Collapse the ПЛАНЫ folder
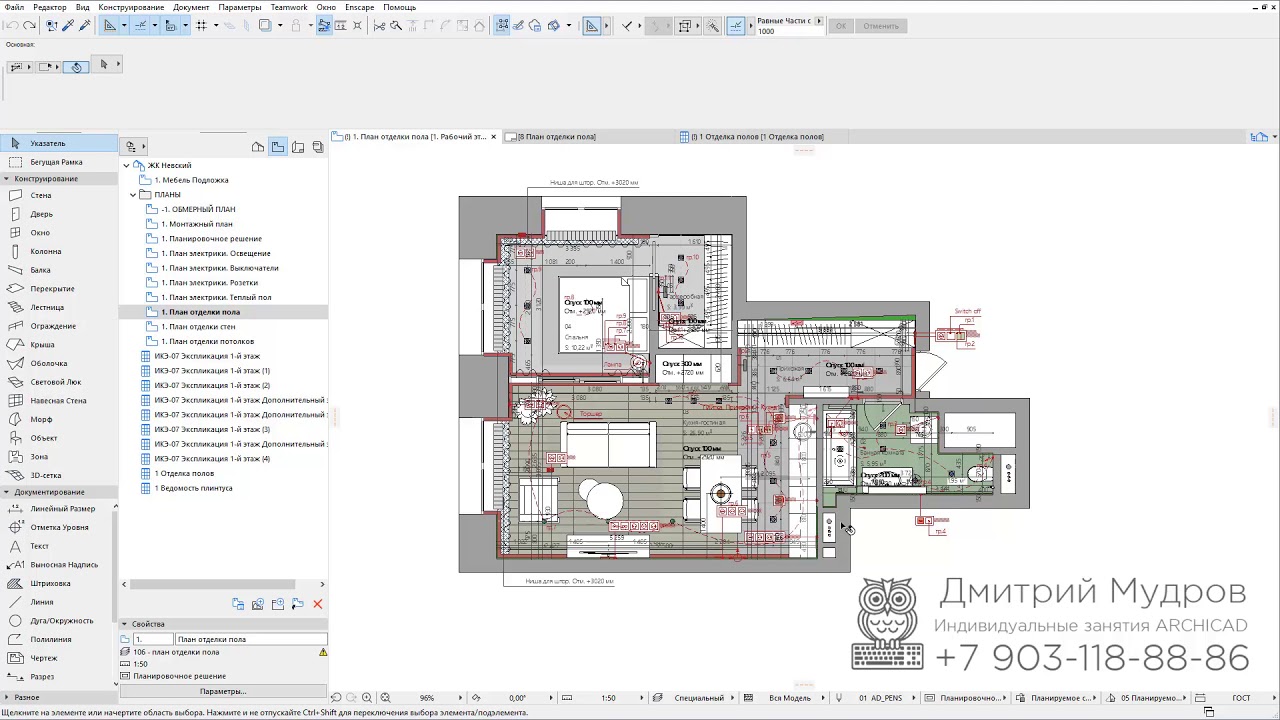The image size is (1280, 720). pyautogui.click(x=133, y=195)
